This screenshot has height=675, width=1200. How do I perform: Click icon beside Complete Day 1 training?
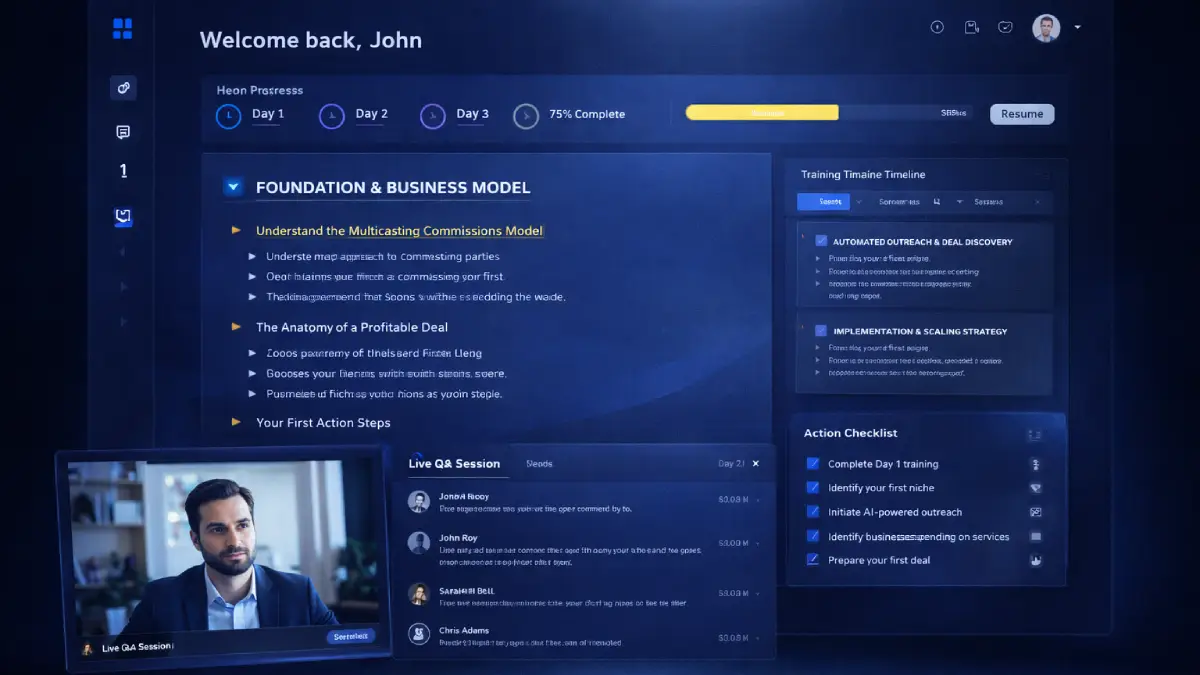point(1036,464)
